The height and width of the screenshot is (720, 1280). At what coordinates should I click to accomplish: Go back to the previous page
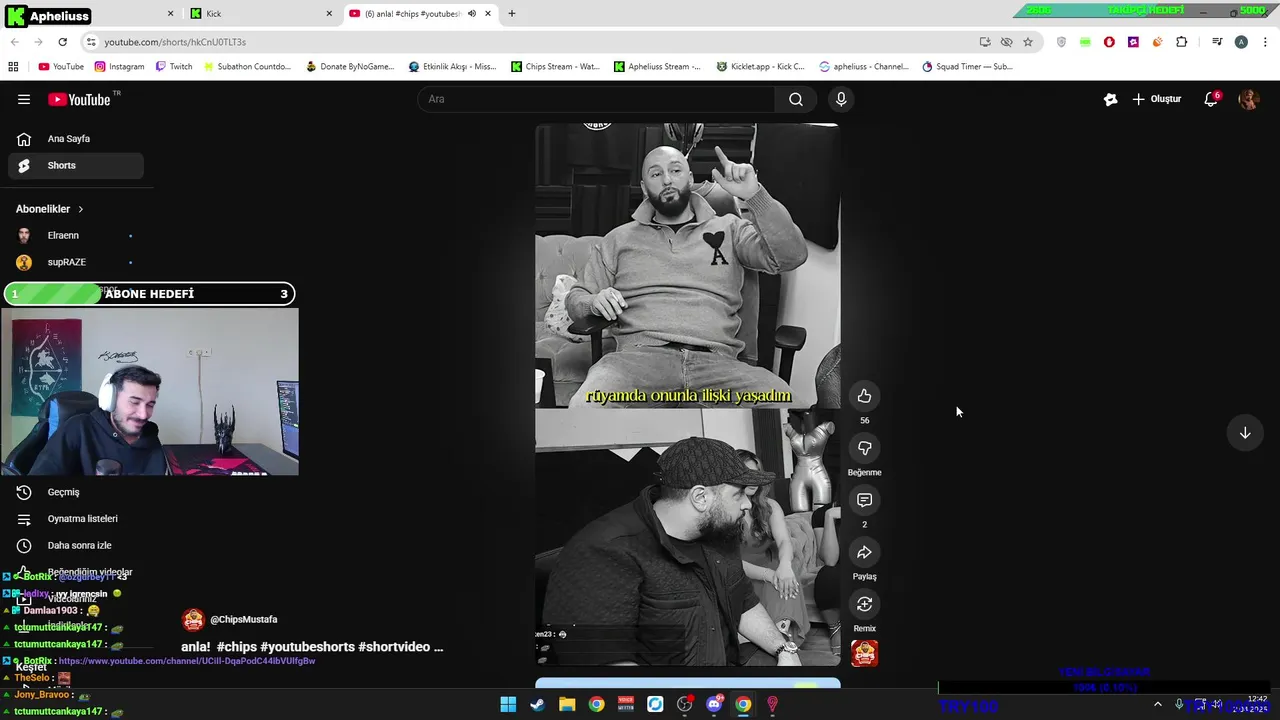pyautogui.click(x=14, y=42)
